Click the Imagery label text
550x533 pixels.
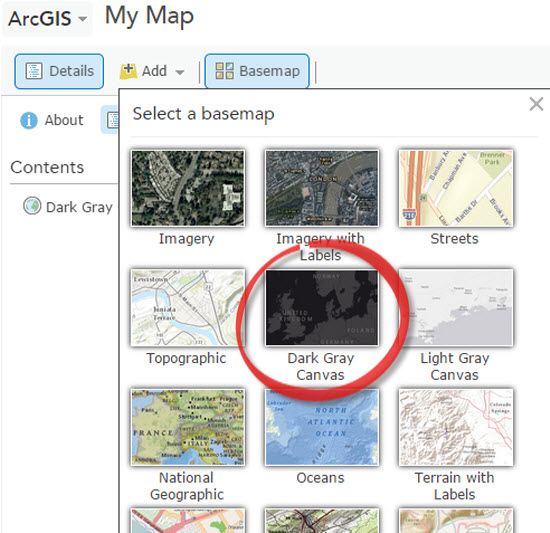pos(187,239)
